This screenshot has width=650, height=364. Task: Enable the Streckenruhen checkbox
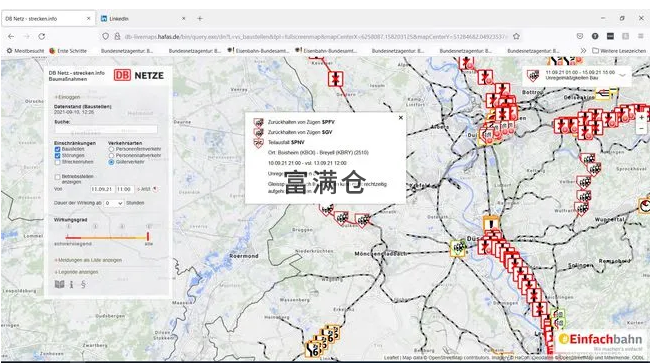[x=57, y=162]
